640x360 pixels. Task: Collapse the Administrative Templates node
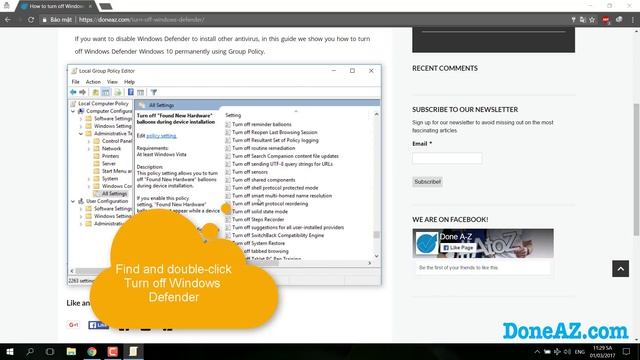point(81,133)
